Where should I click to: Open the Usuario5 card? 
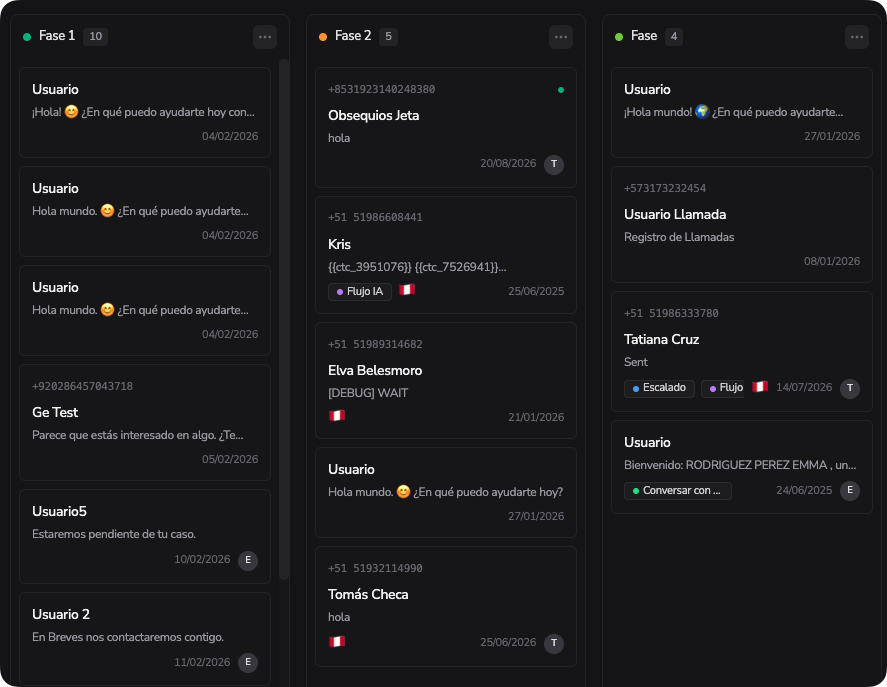pyautogui.click(x=145, y=536)
